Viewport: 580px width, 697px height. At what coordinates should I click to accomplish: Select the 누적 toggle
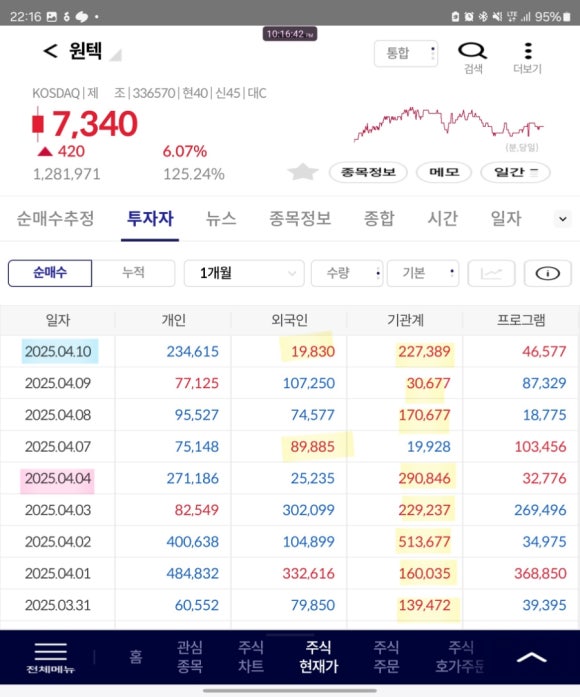tap(133, 273)
